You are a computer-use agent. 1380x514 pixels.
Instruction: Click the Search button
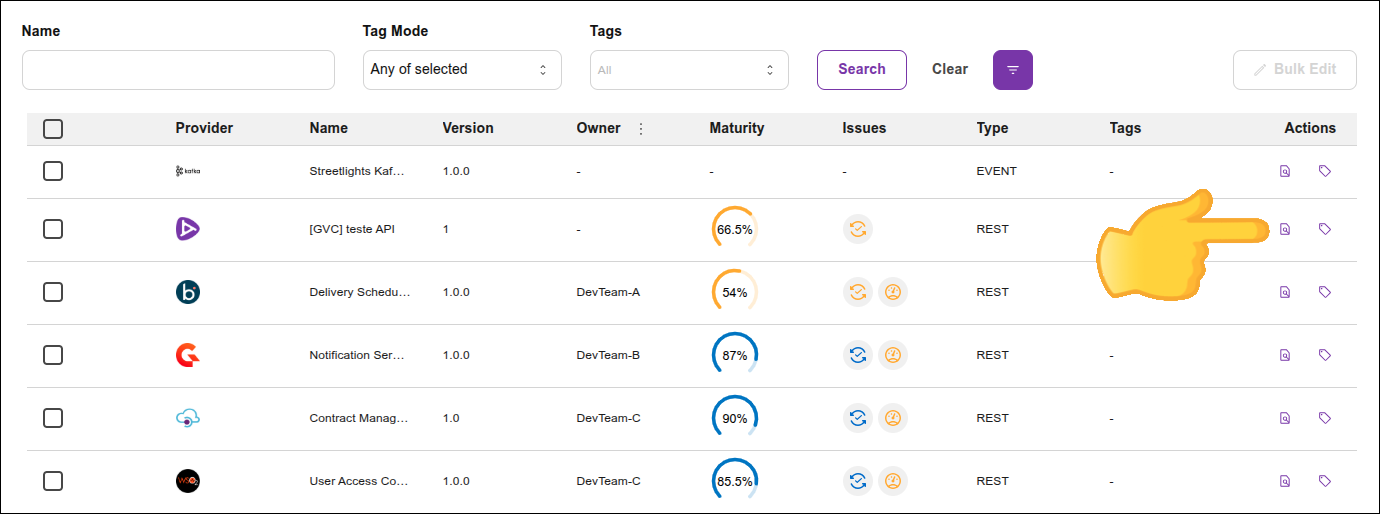point(862,70)
